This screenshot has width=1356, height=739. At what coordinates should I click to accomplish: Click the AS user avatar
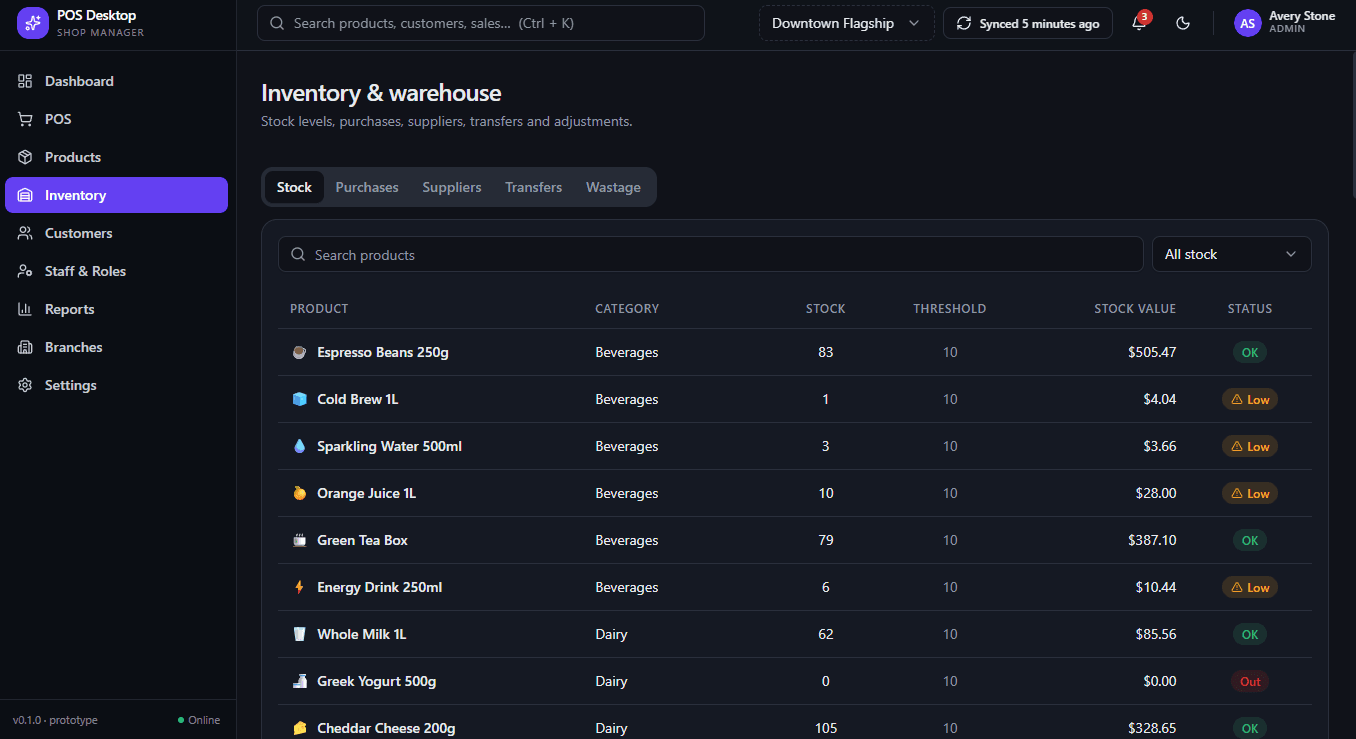[1248, 23]
